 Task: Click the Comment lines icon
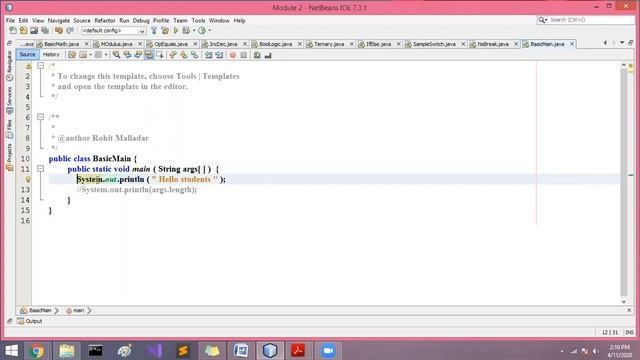tap(257, 55)
